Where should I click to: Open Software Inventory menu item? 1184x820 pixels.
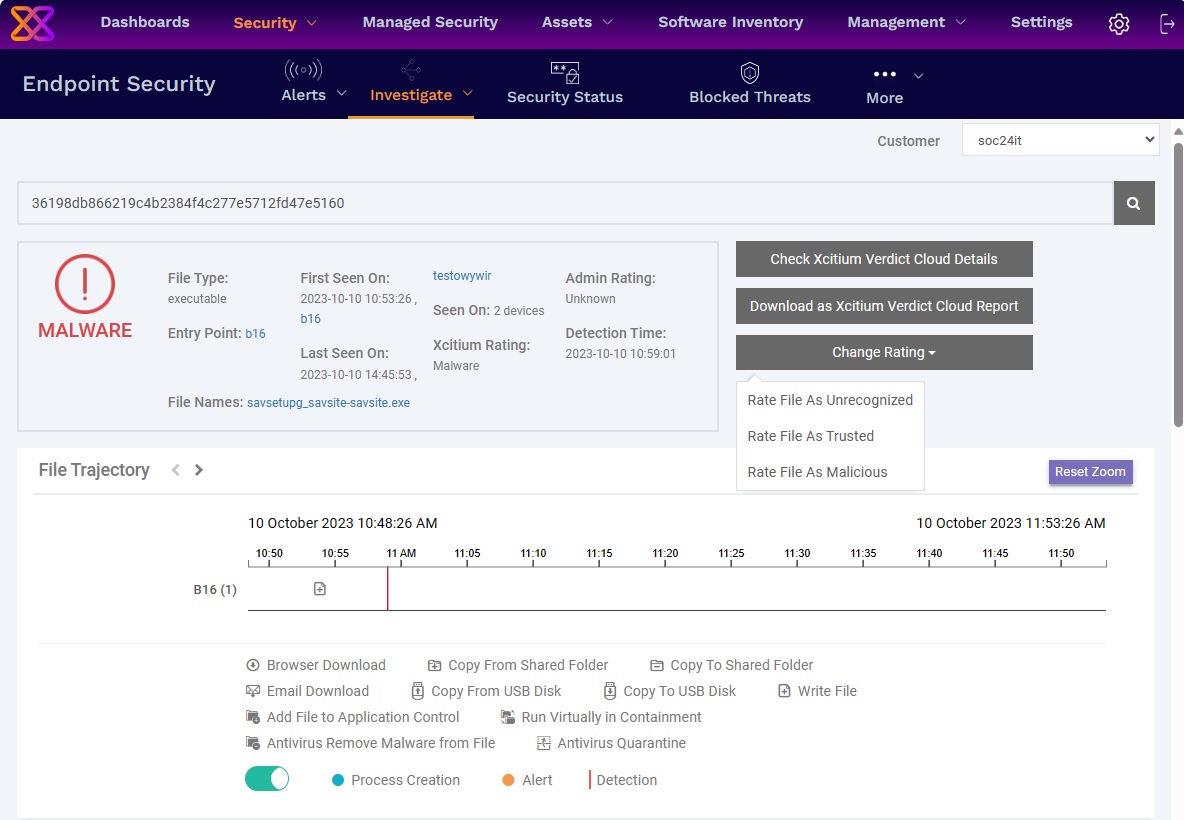(730, 23)
